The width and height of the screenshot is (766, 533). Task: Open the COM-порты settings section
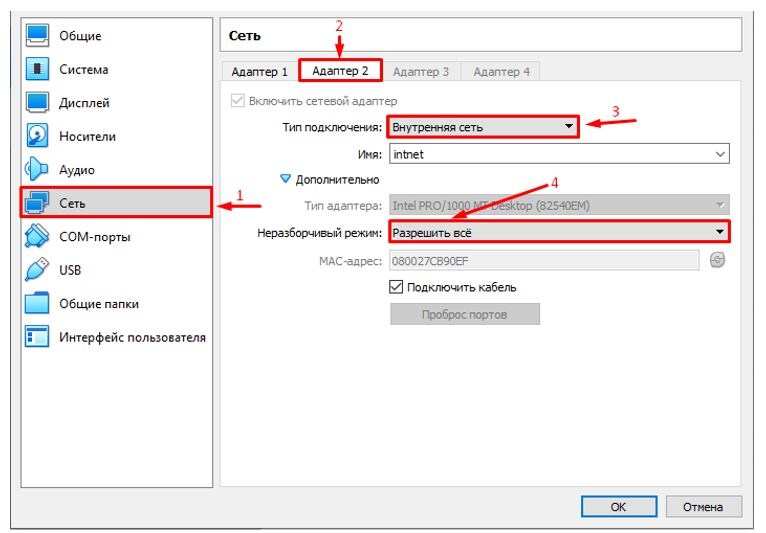pos(117,236)
